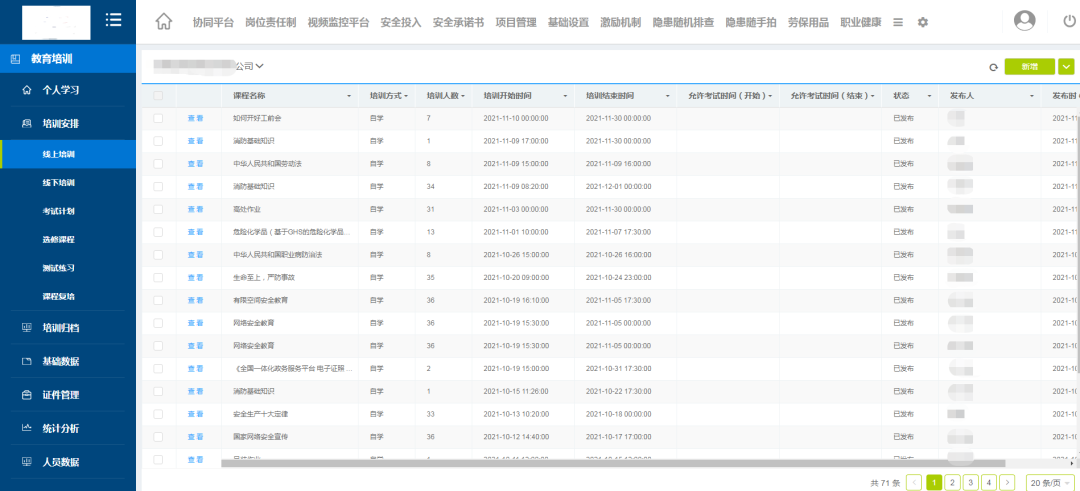Open the page size 20条/页 dropdown

click(x=1050, y=482)
